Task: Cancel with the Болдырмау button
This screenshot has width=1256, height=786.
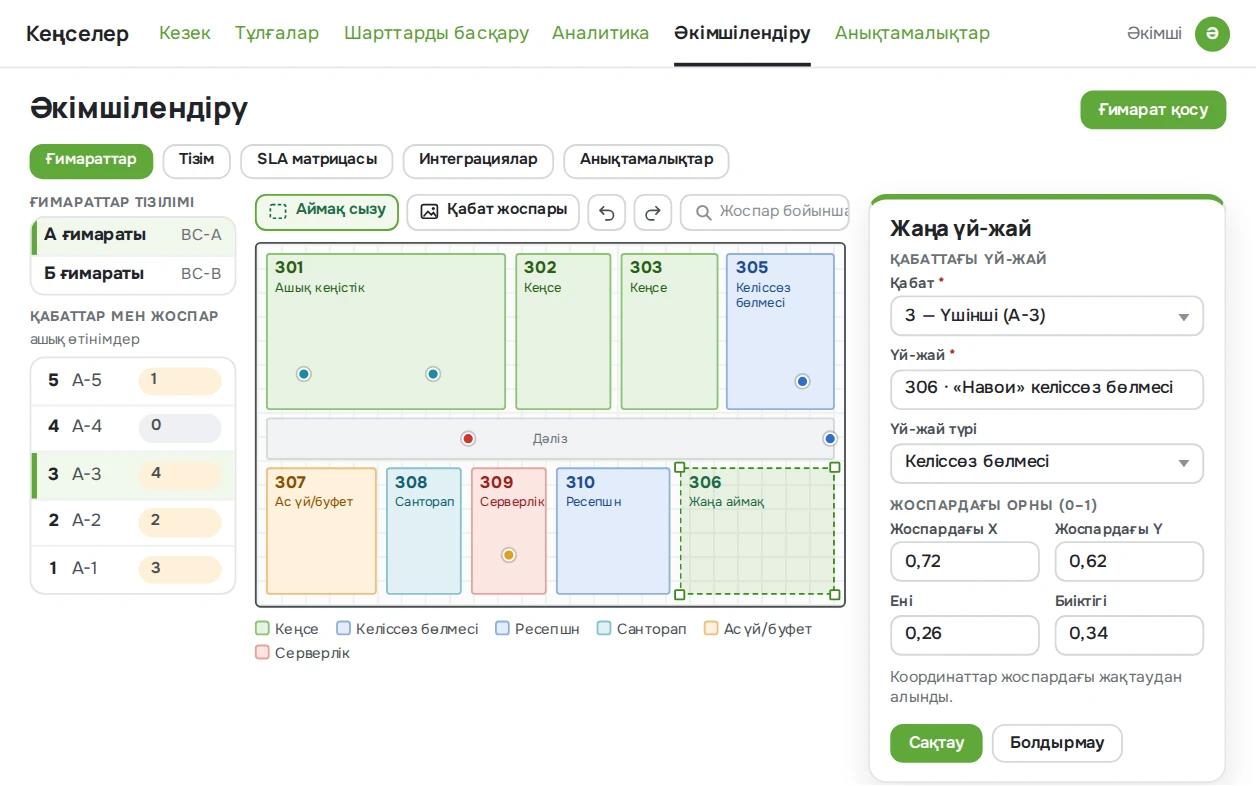Action: click(1057, 743)
